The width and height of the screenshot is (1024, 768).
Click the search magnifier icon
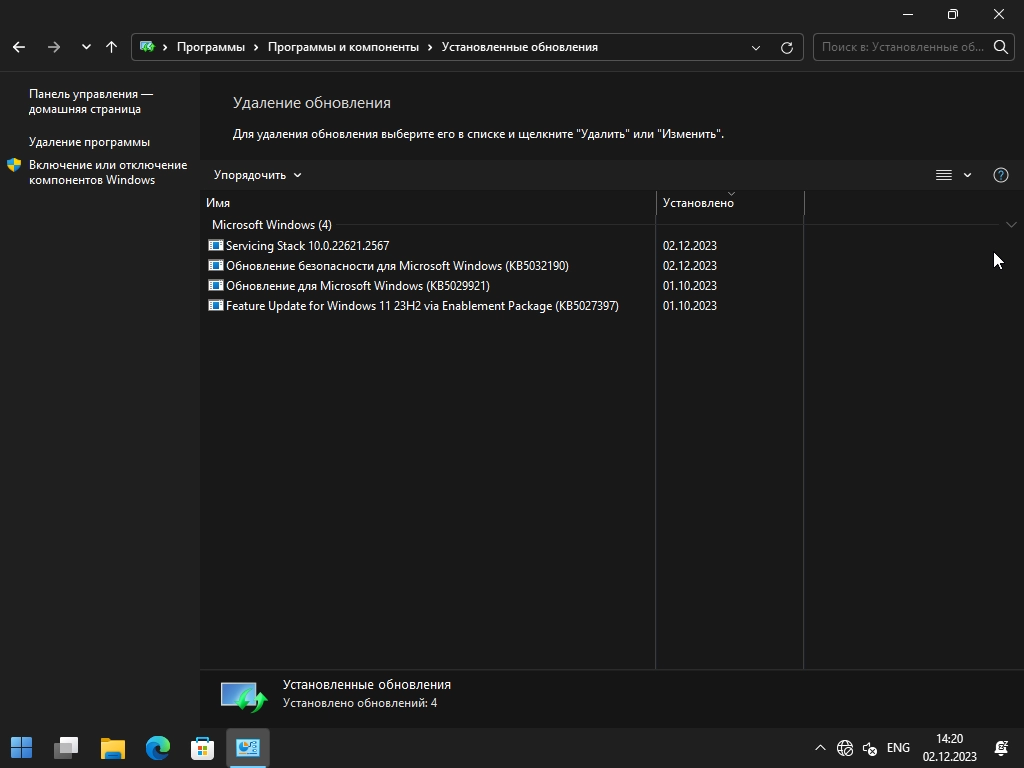[1000, 47]
